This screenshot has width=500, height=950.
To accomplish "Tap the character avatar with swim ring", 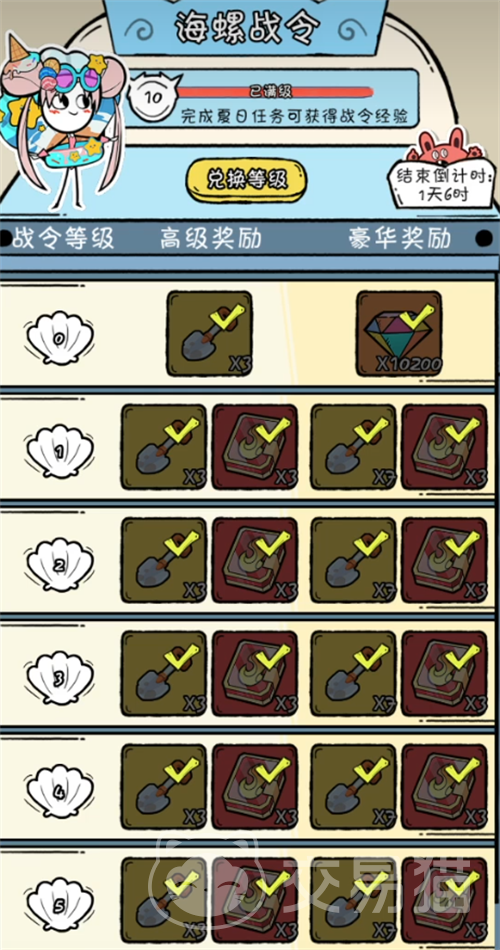I will tap(63, 121).
